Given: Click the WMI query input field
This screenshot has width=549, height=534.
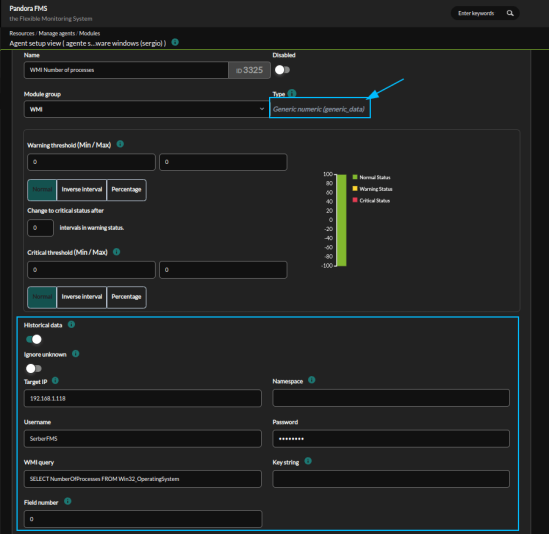Looking at the screenshot, I should (x=143, y=479).
